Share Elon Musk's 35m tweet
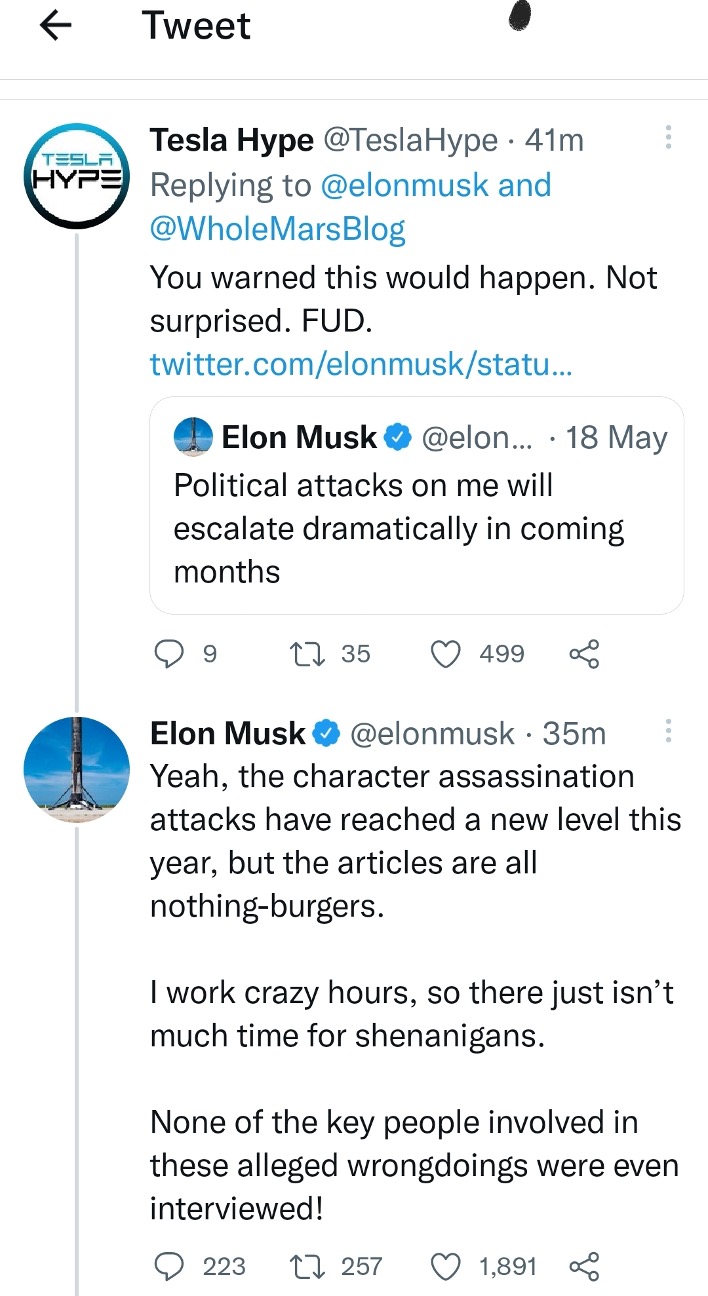 584,1267
